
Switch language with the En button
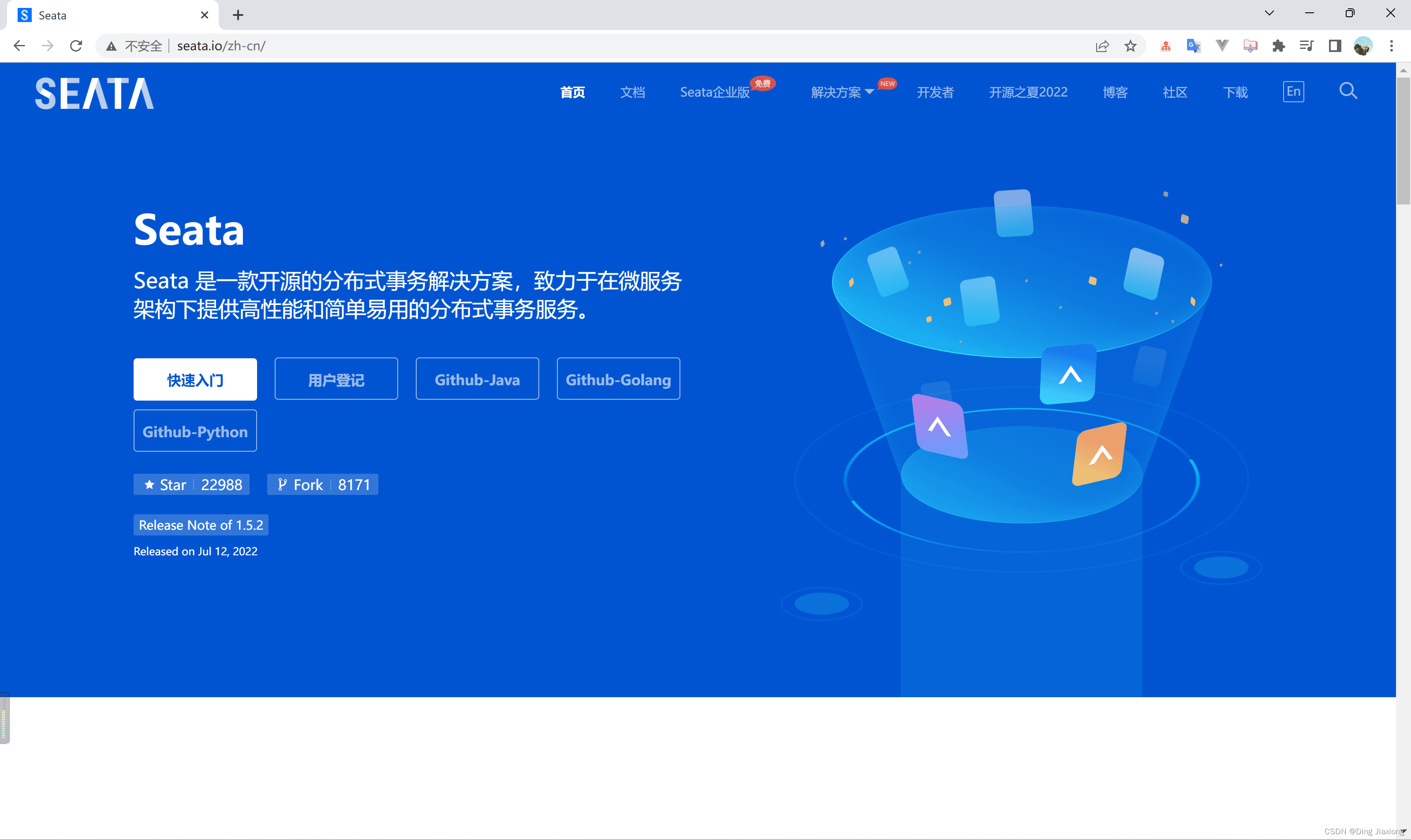[1293, 92]
